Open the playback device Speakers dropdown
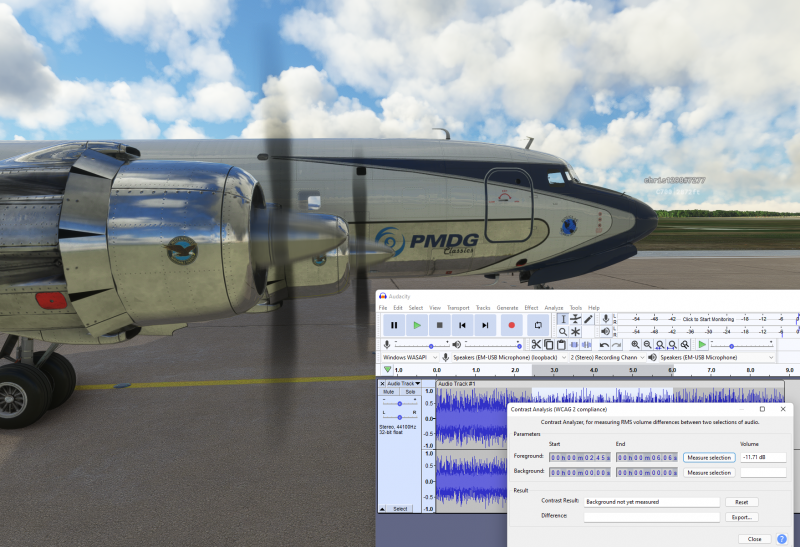Viewport: 800px width, 547px height. (x=717, y=358)
